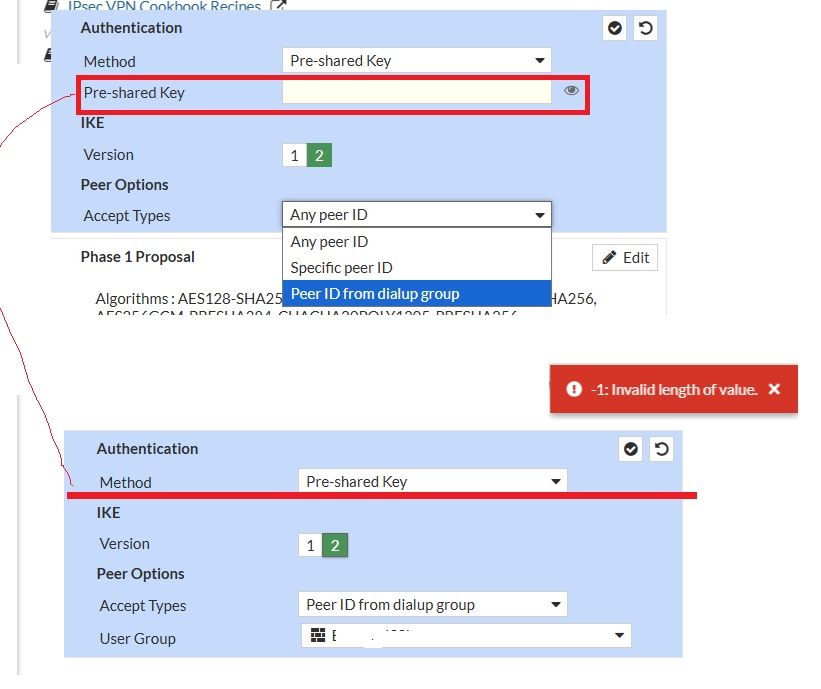
Task: Click into the Pre-shared Key input field
Action: [416, 92]
